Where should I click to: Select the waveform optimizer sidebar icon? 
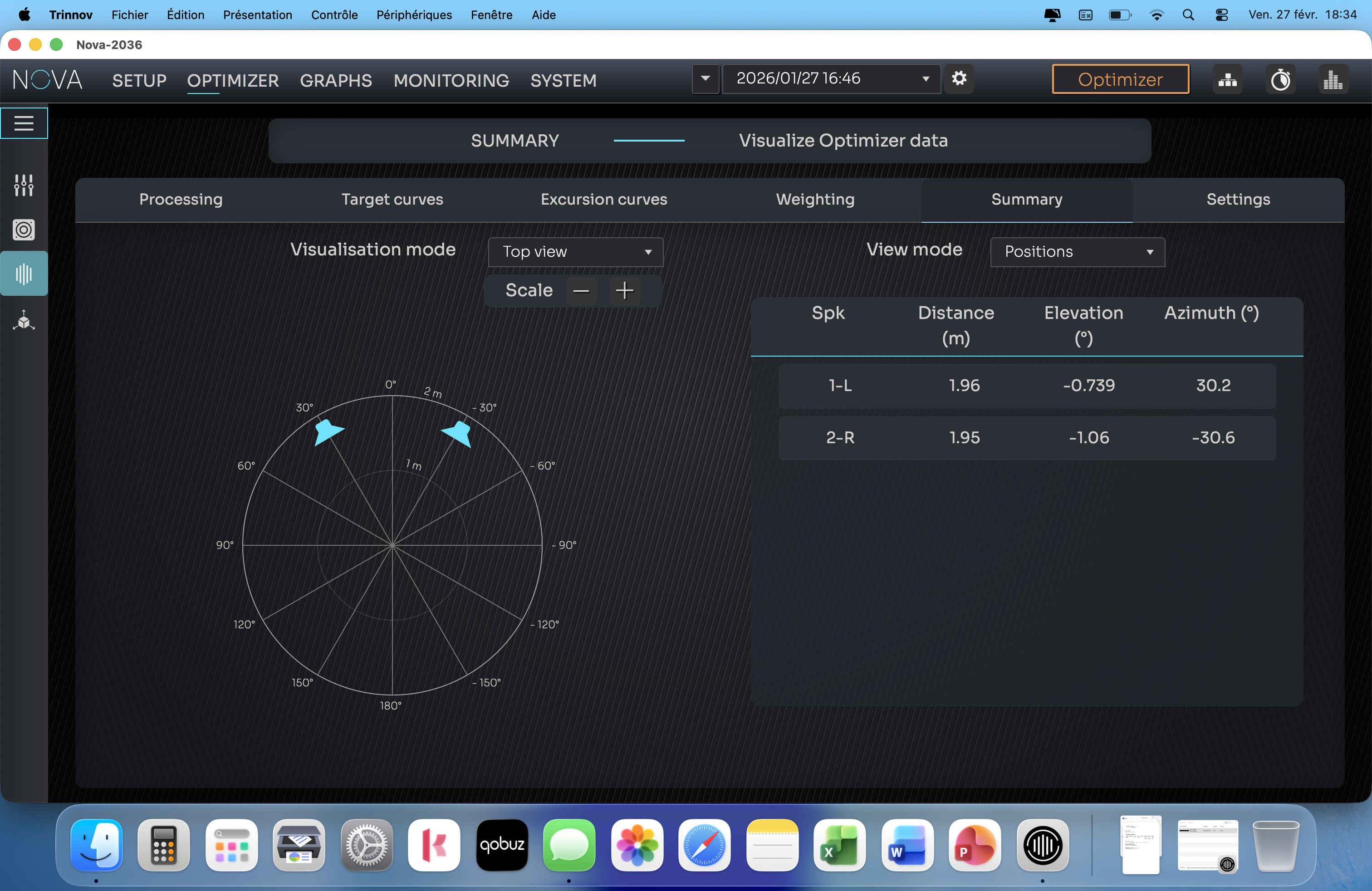24,274
